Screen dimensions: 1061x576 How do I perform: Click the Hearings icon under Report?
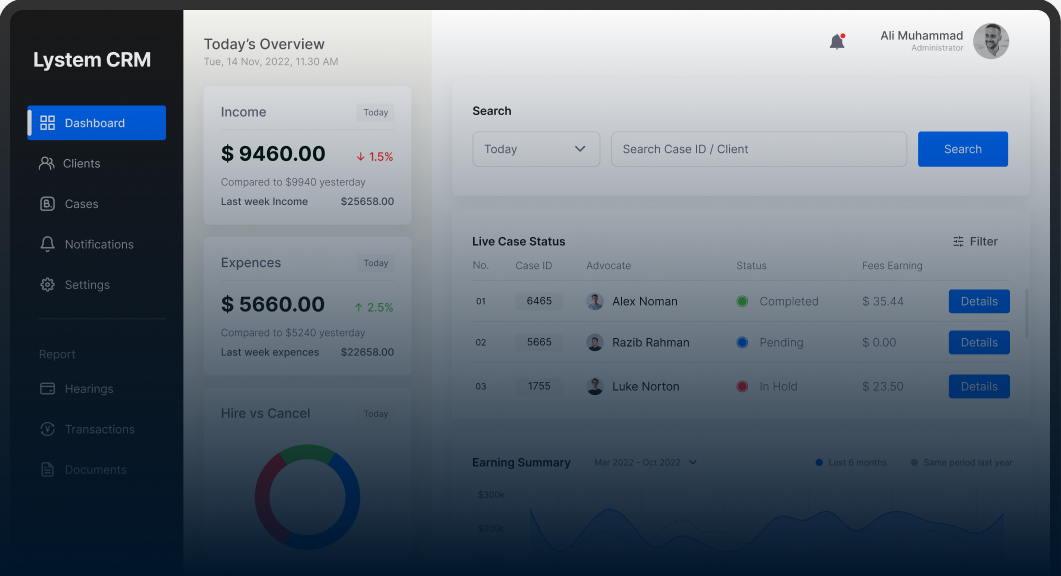[x=47, y=389]
